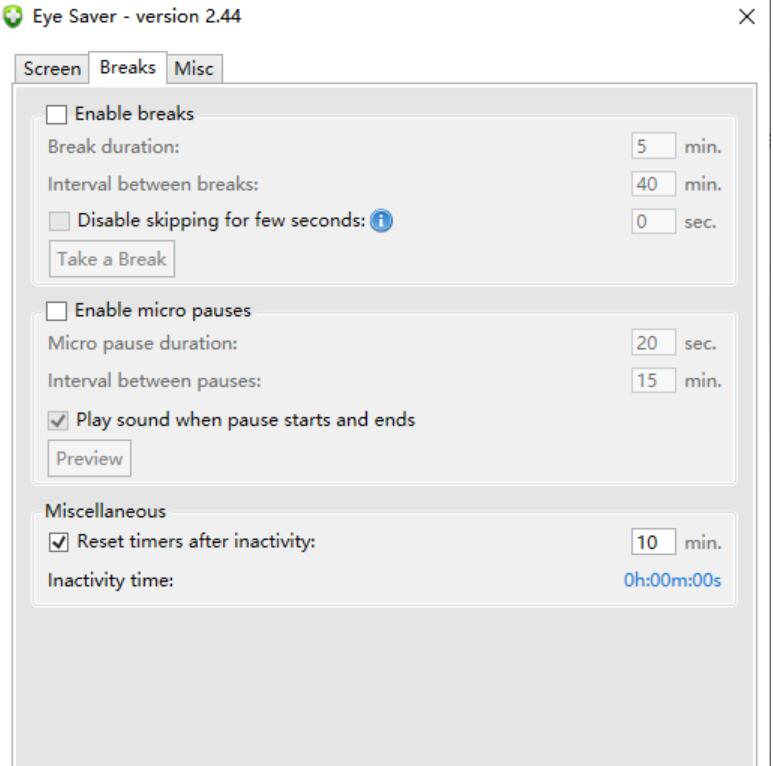The height and width of the screenshot is (766, 773).
Task: Select the Breaks tab
Action: click(128, 68)
